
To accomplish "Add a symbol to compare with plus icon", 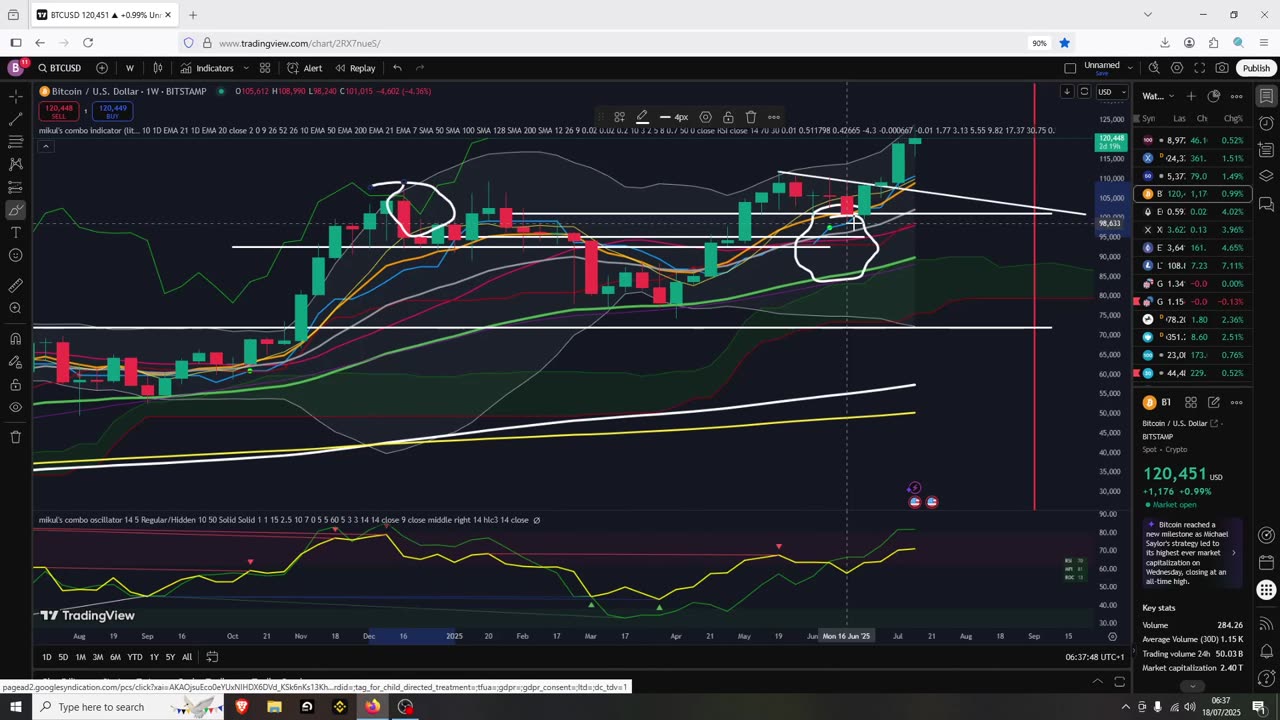I will (x=102, y=68).
